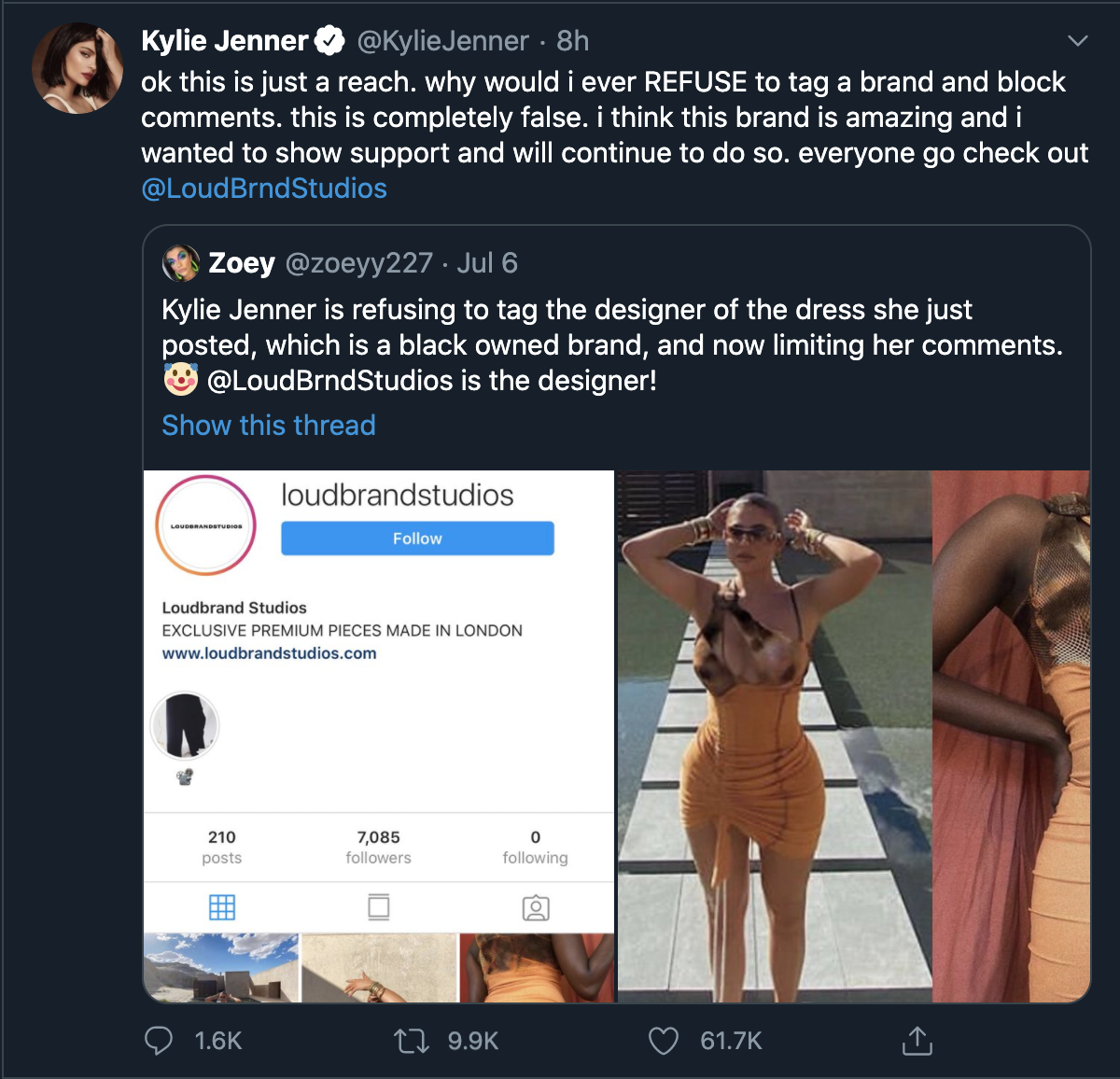Click the Instagram story highlight circle
Image resolution: width=1120 pixels, height=1079 pixels.
coord(185,726)
